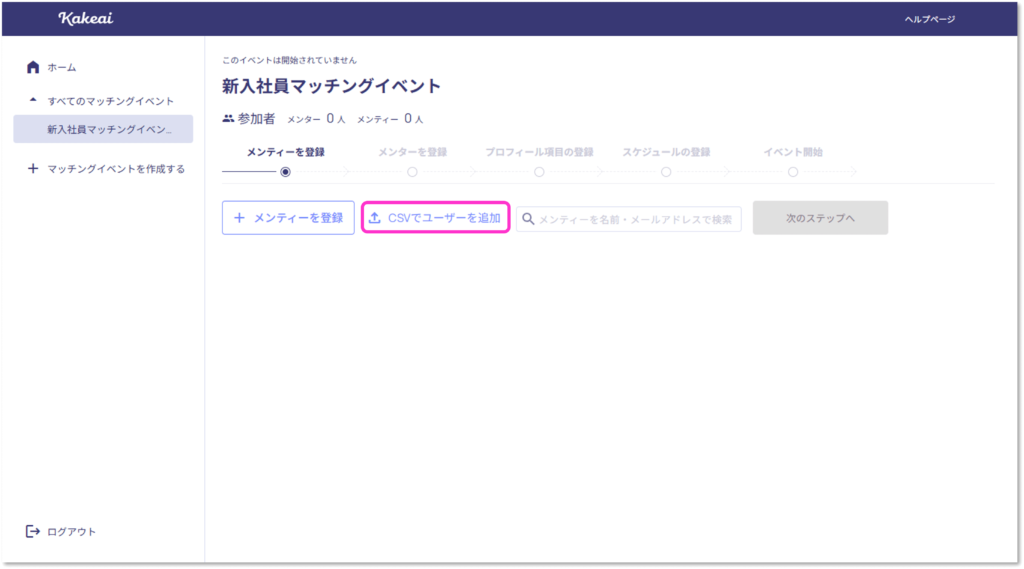Focus the メンティー name/email search field

coord(636,219)
